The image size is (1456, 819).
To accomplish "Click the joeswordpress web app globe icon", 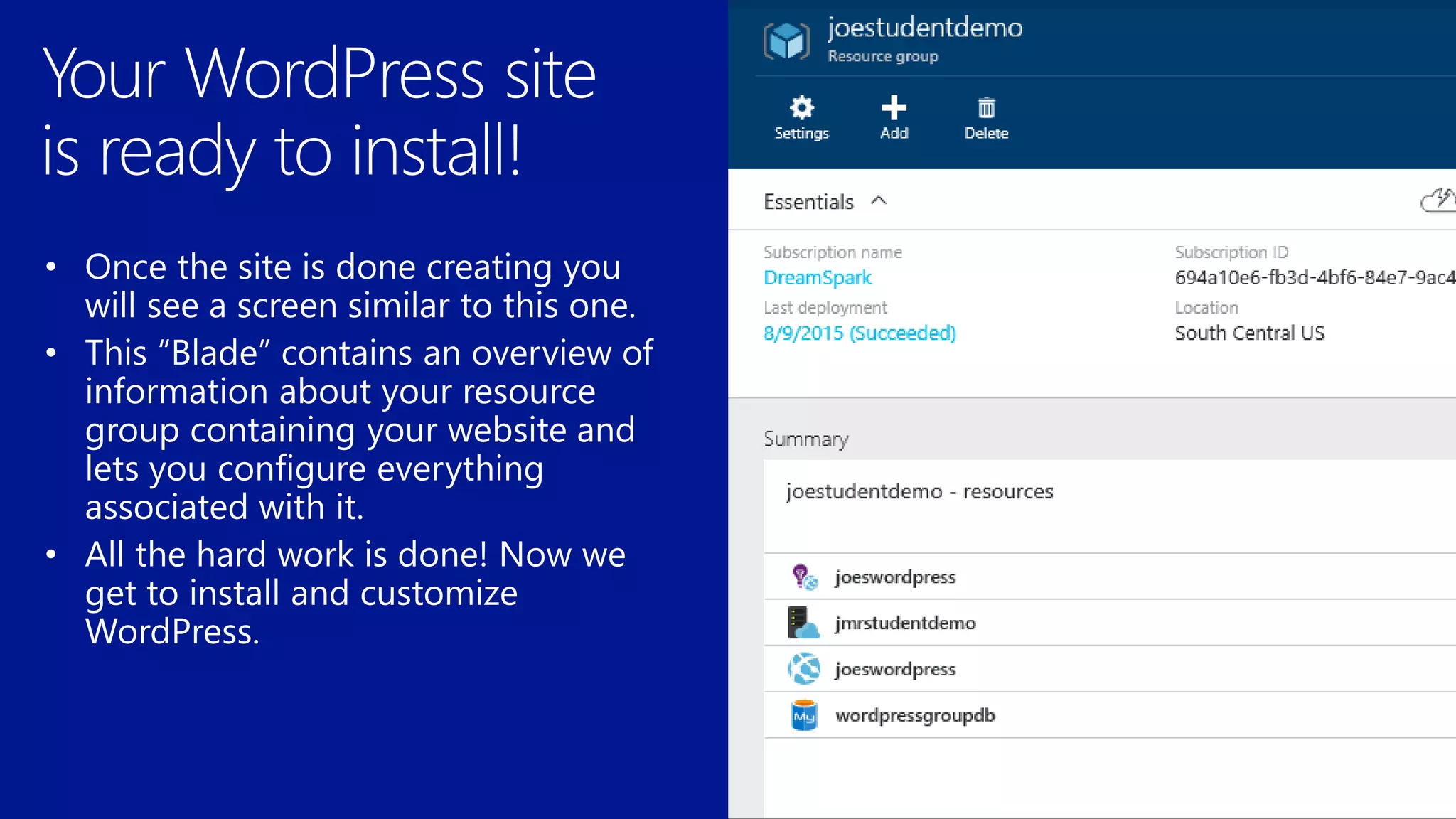I will click(804, 669).
